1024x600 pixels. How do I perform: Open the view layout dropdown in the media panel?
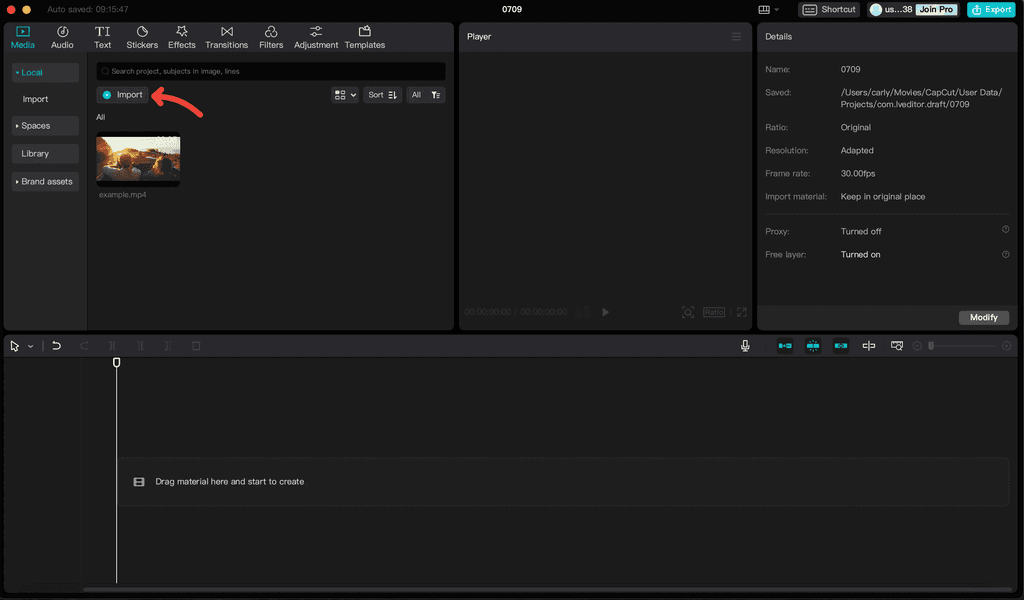[344, 94]
